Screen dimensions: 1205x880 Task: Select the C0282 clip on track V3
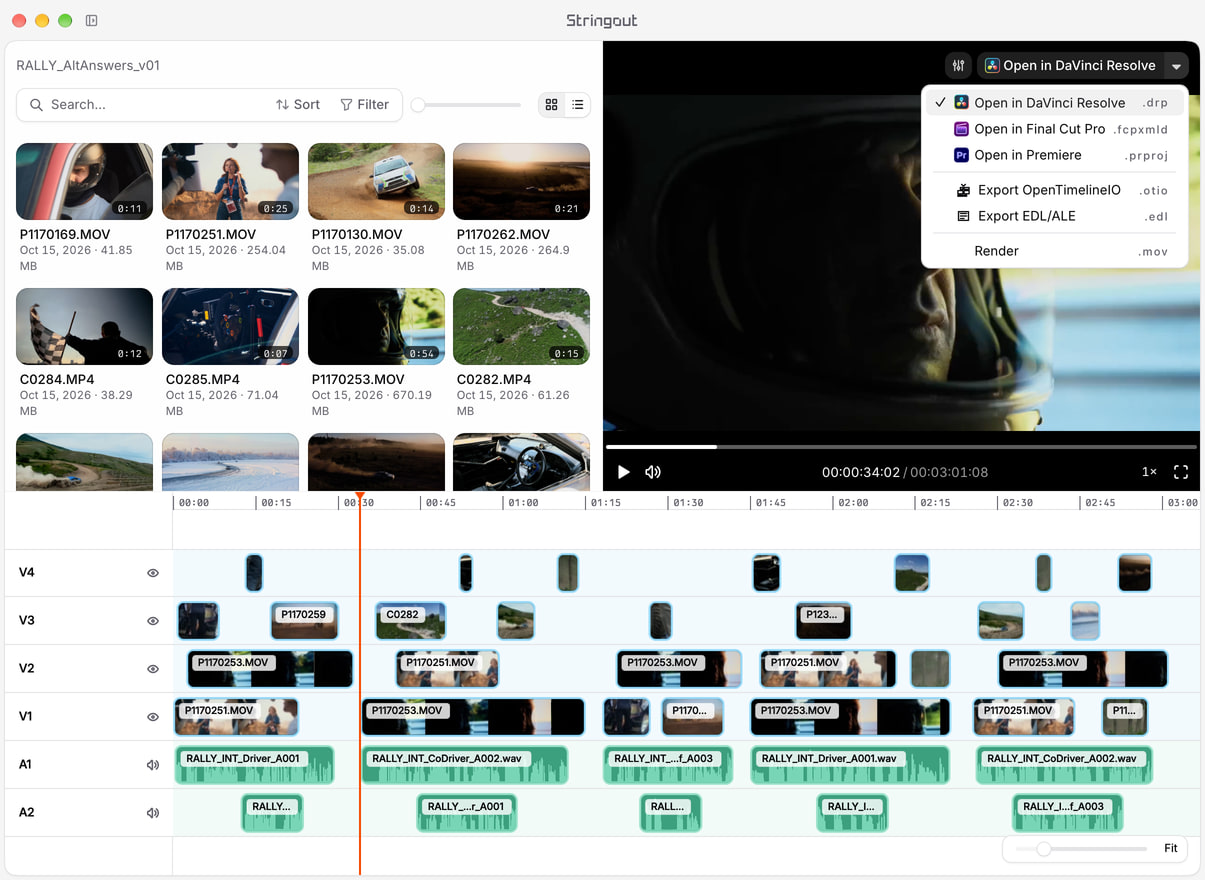411,621
